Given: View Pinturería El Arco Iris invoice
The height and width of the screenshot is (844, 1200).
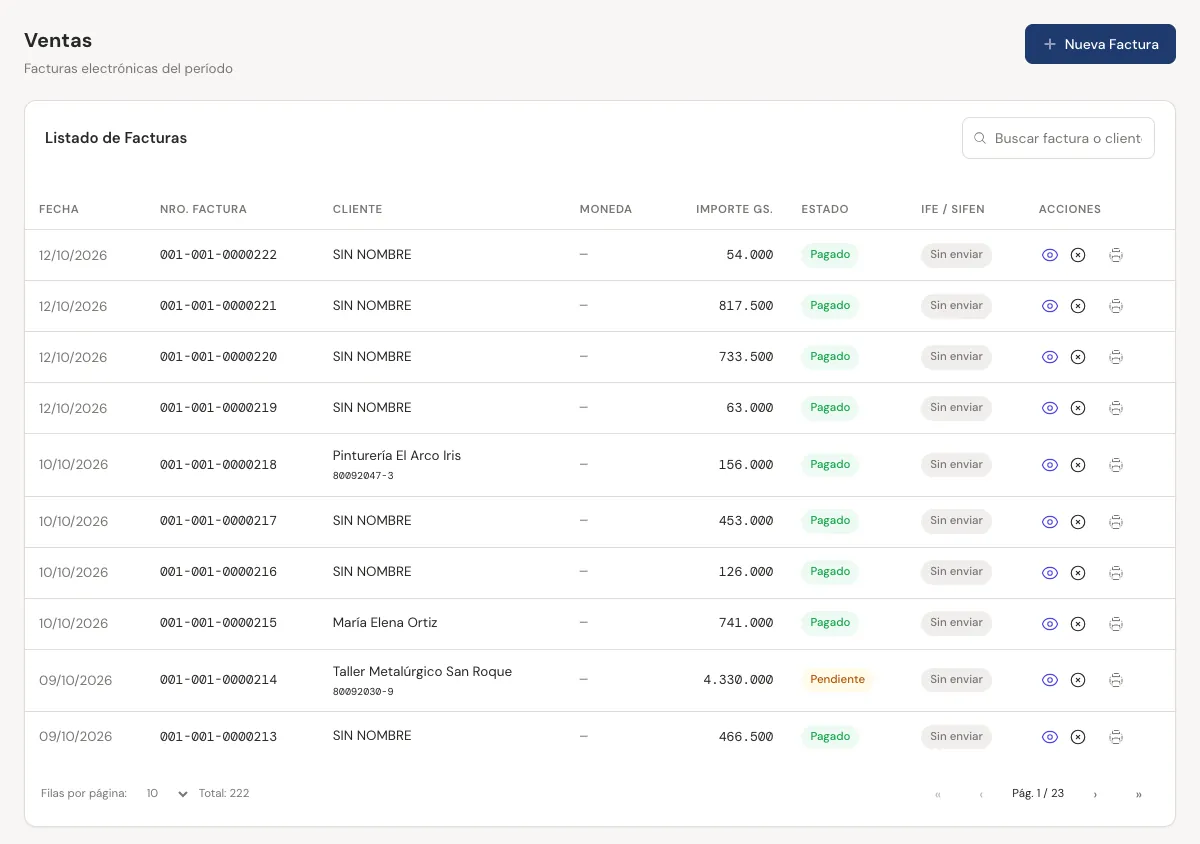Looking at the screenshot, I should pos(1050,465).
